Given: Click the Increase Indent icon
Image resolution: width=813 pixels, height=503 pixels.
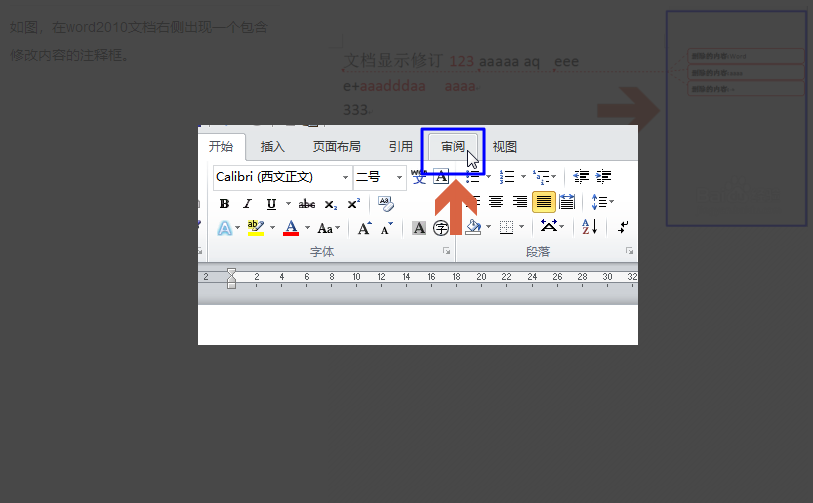Looking at the screenshot, I should coord(603,177).
